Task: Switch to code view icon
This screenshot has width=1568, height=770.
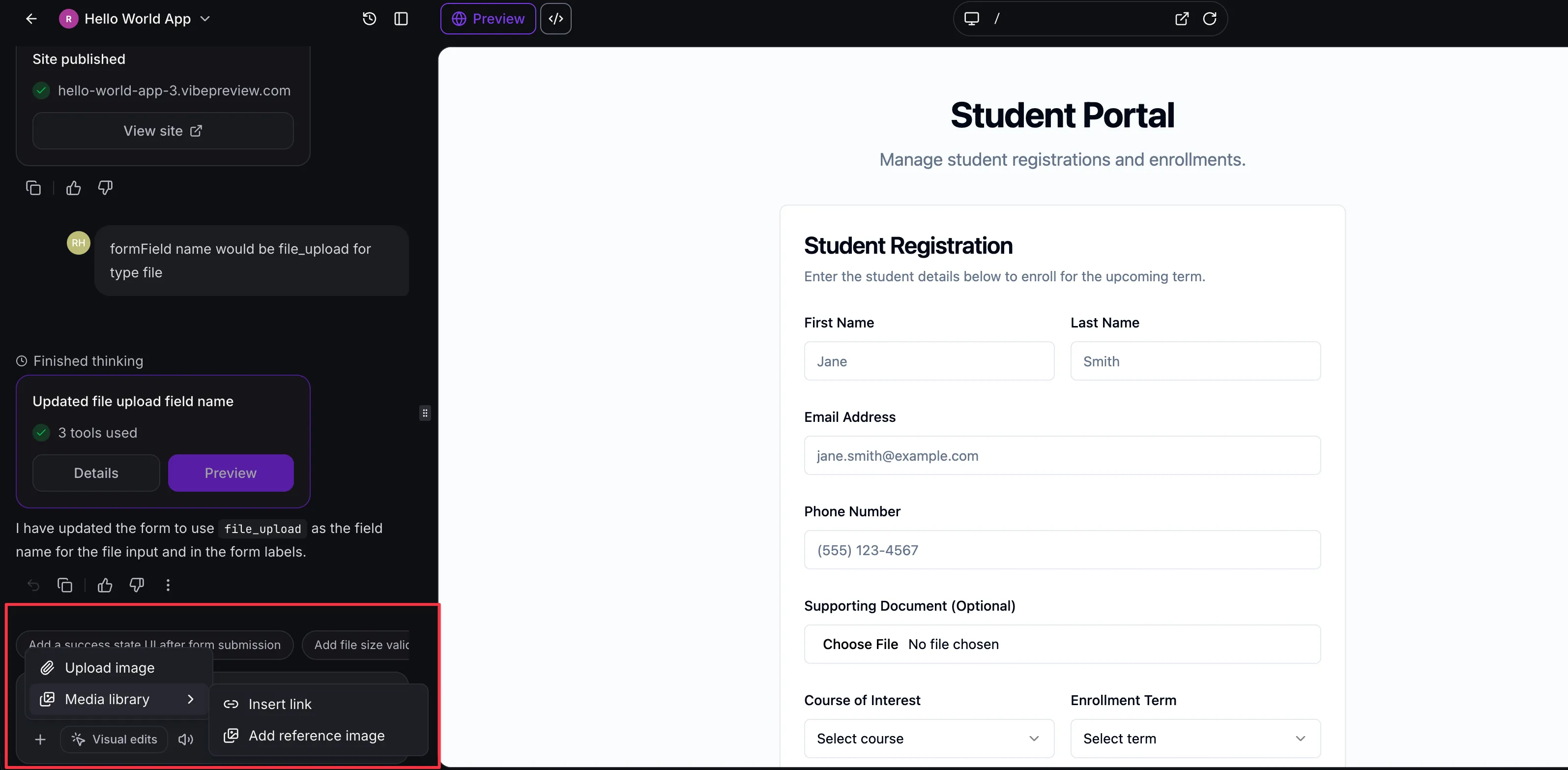Action: point(555,19)
